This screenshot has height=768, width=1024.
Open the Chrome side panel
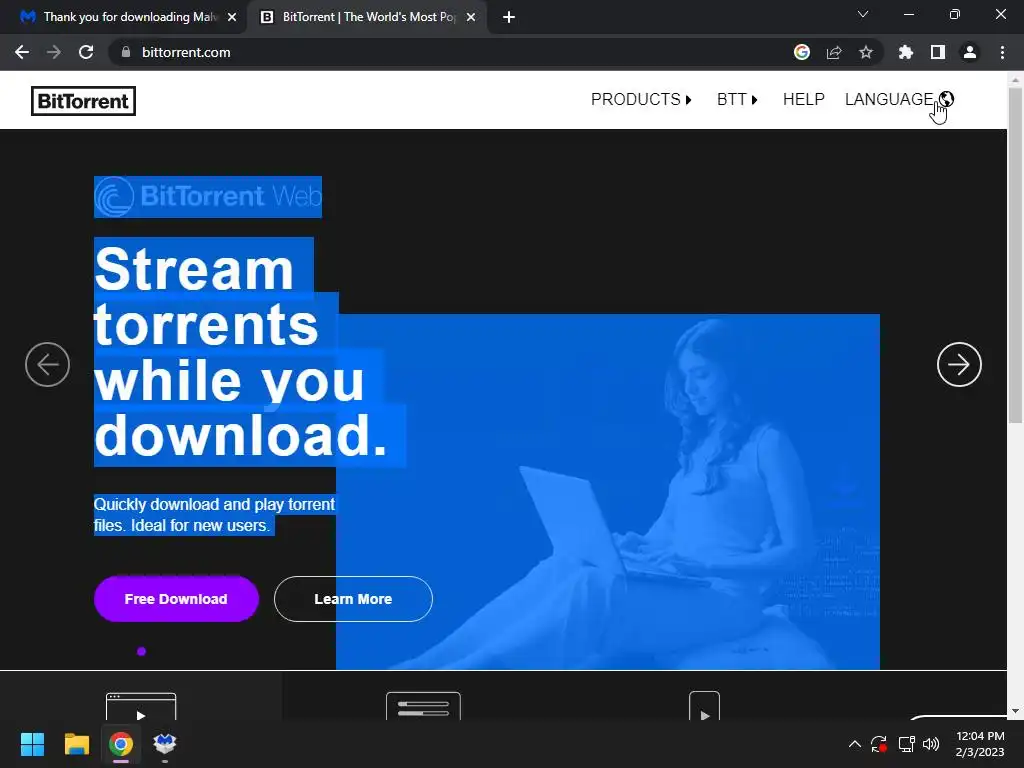[938, 52]
